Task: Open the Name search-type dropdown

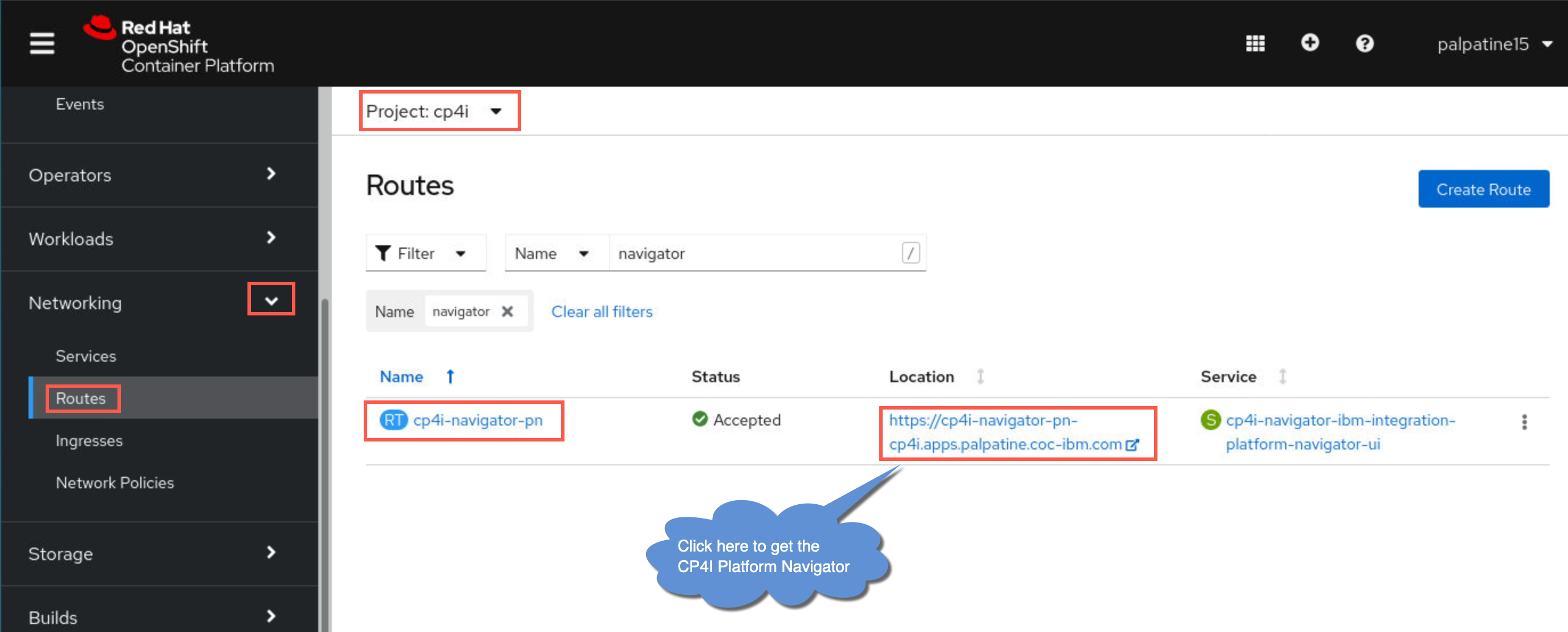Action: (556, 253)
